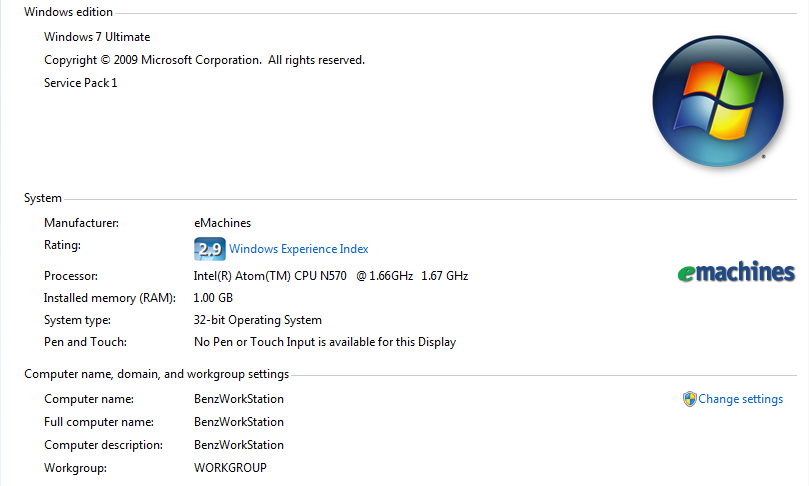This screenshot has height=486, width=809.
Task: Open the Windows Experience Index link
Action: [x=299, y=249]
